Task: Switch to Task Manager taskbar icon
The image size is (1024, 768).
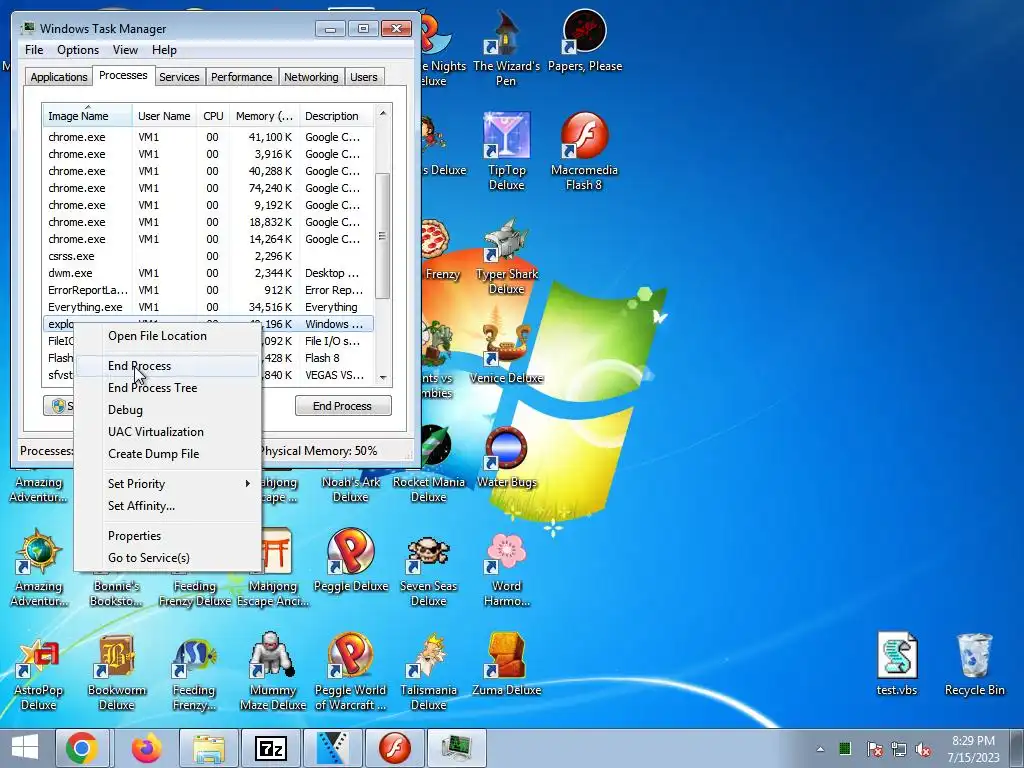Action: click(x=456, y=748)
